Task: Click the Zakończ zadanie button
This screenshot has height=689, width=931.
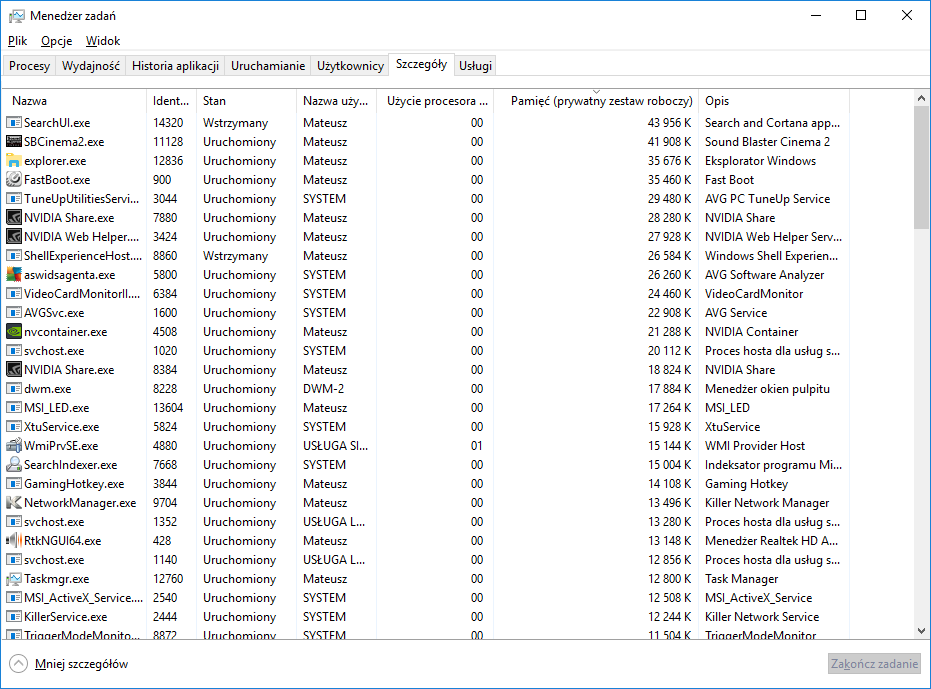Action: [875, 664]
